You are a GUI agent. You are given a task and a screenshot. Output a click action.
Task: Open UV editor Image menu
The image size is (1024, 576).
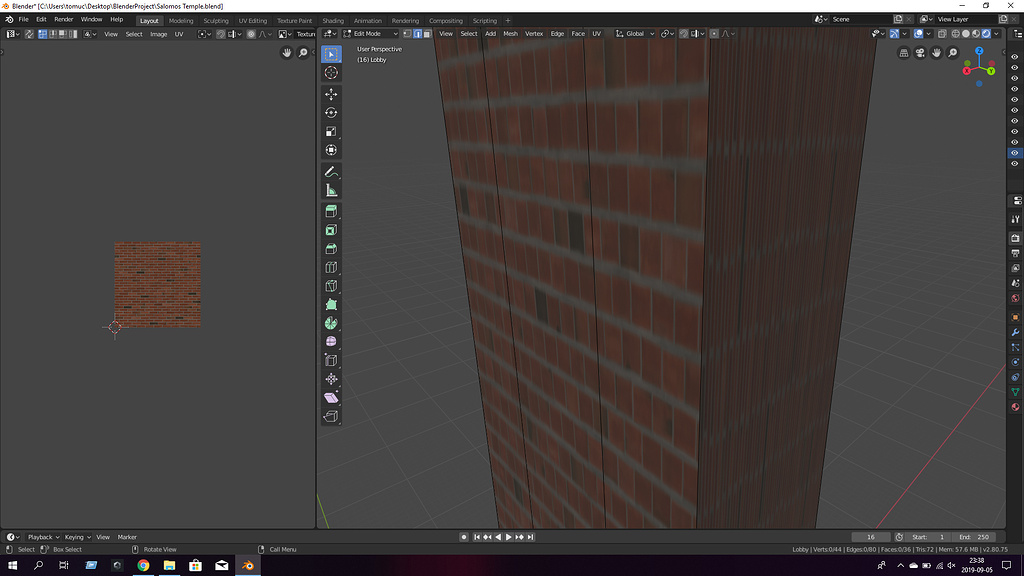(x=159, y=34)
